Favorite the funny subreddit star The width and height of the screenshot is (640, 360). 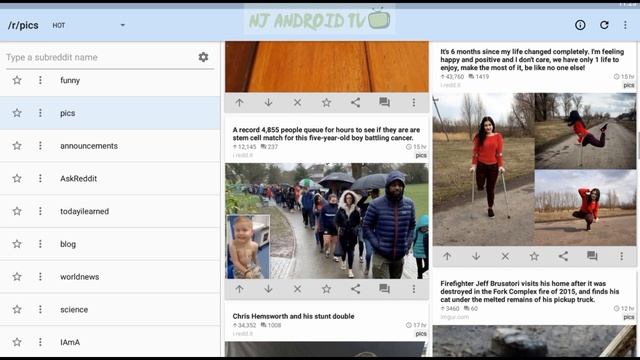[17, 80]
